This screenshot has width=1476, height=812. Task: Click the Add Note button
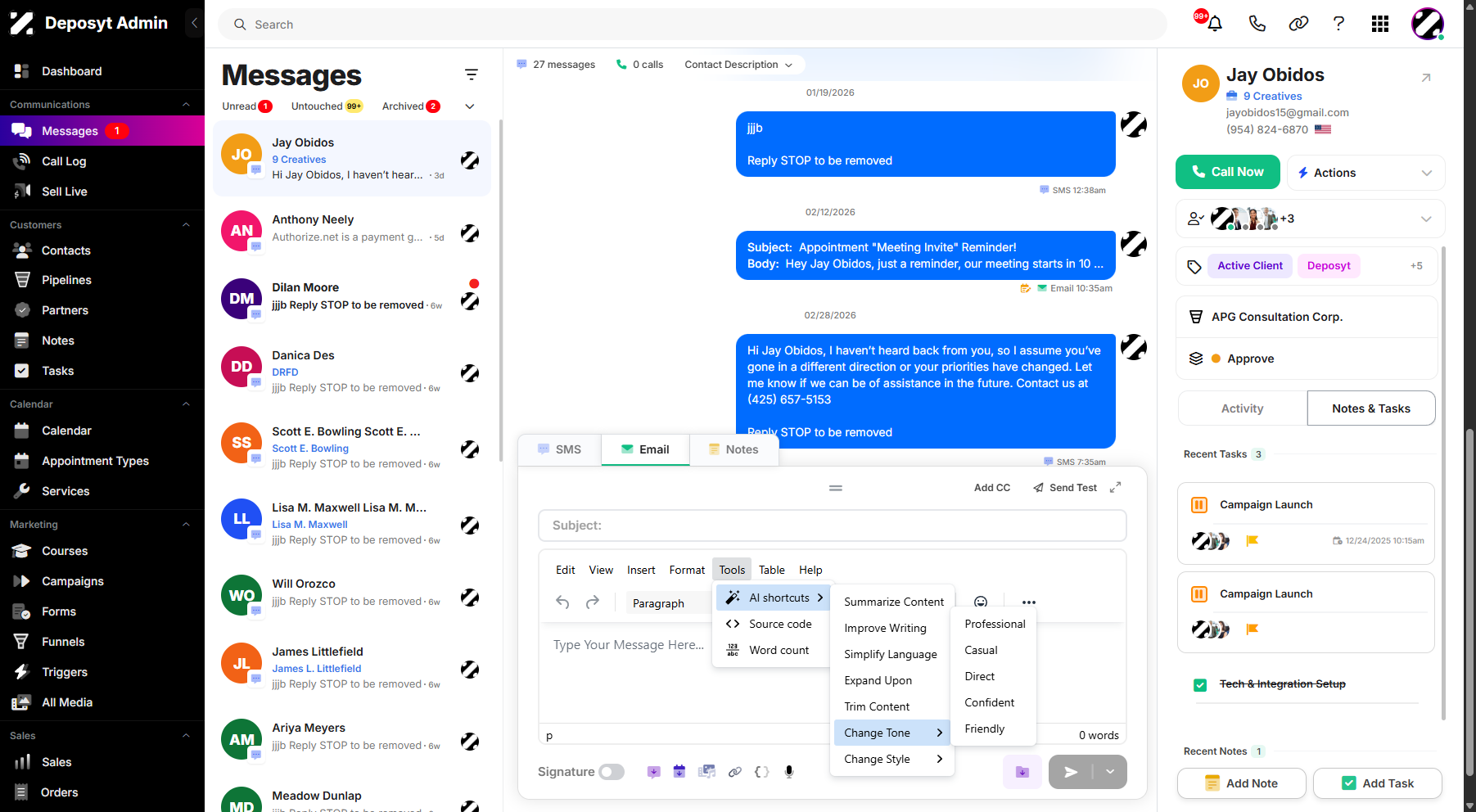coord(1241,783)
